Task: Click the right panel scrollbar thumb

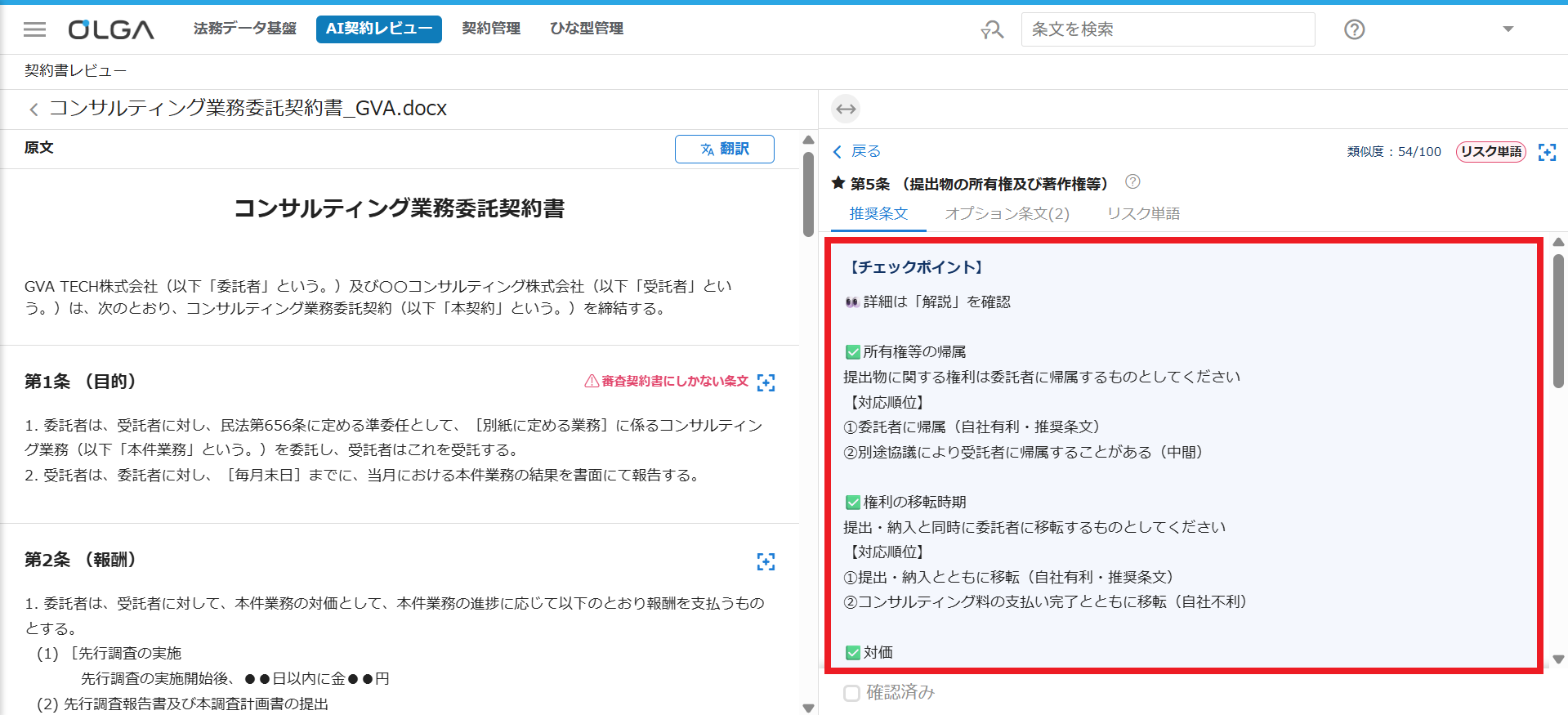Action: coord(1558,320)
